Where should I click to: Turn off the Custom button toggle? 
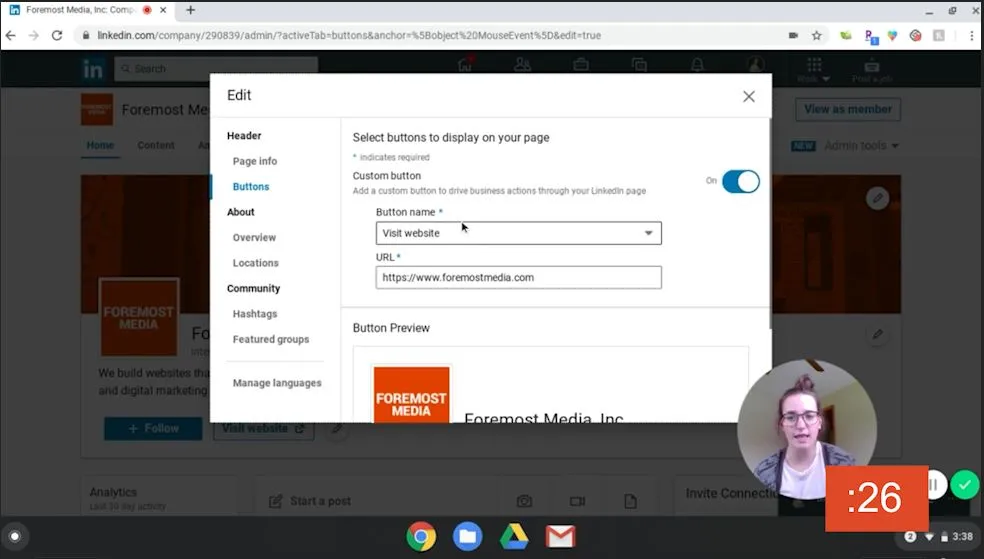coord(740,181)
